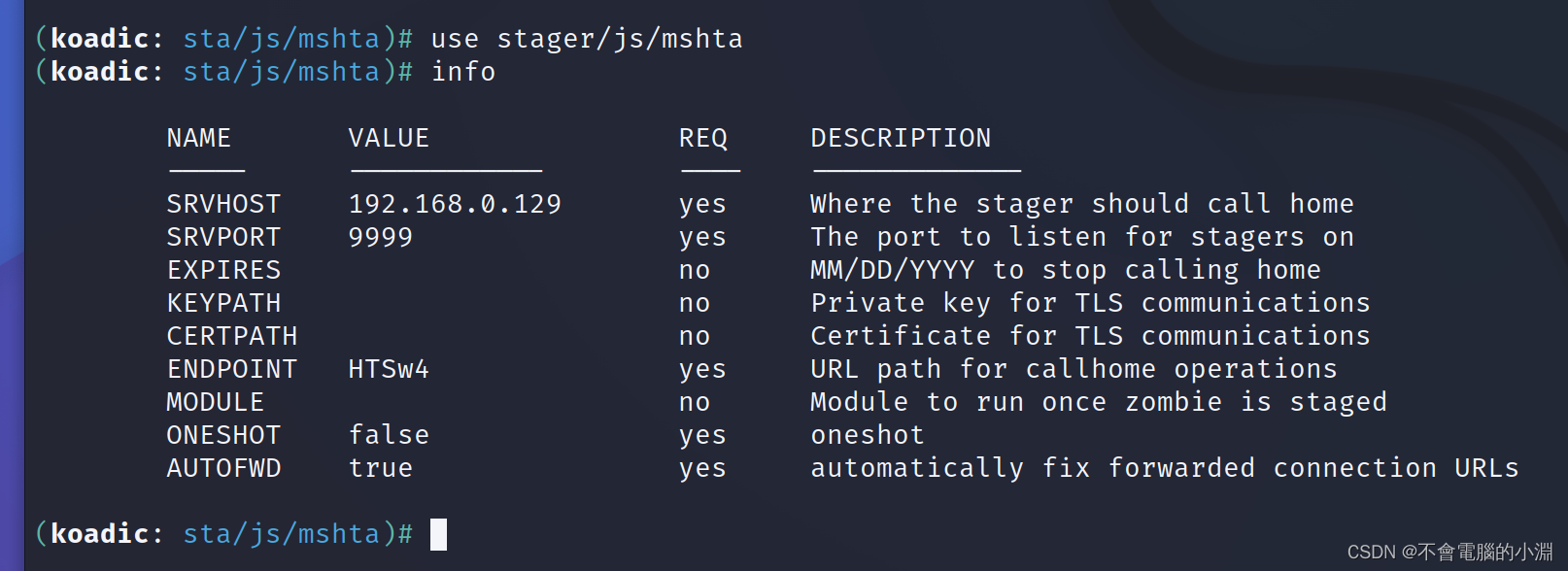Click the CERTPATH option name
The height and width of the screenshot is (571, 1568).
point(232,336)
